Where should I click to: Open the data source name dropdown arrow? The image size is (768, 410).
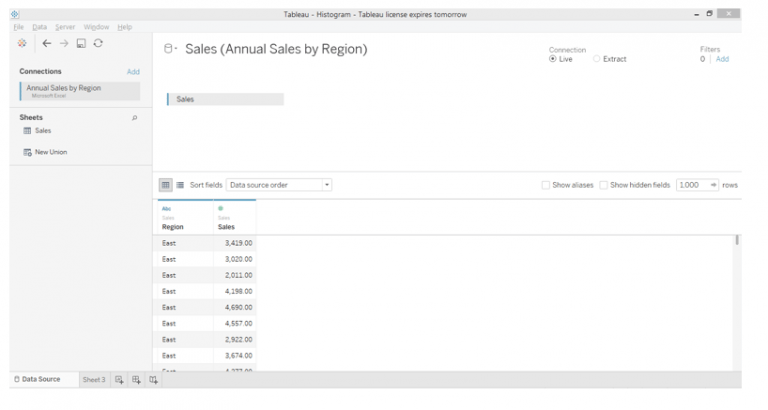pyautogui.click(x=177, y=49)
